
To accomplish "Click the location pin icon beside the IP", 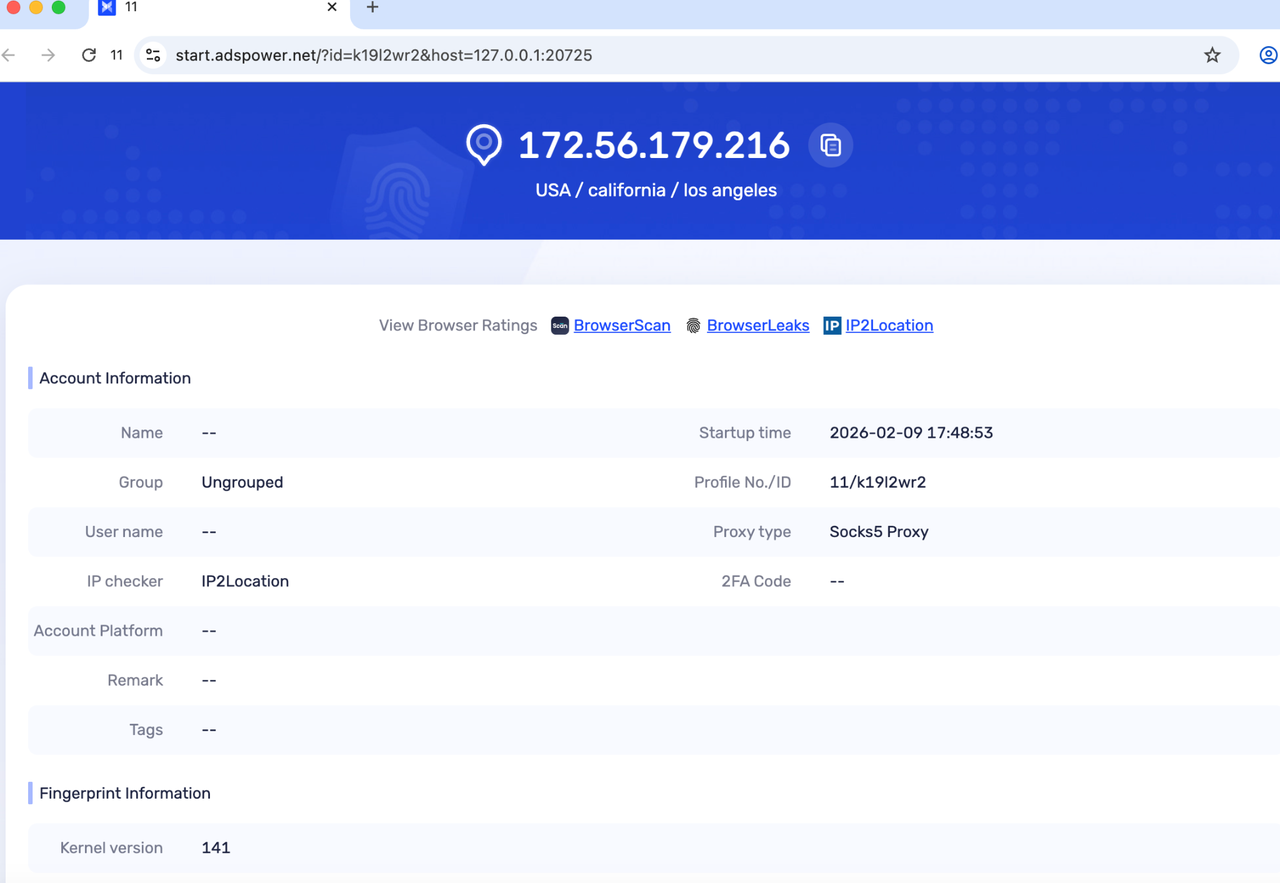I will pyautogui.click(x=484, y=145).
